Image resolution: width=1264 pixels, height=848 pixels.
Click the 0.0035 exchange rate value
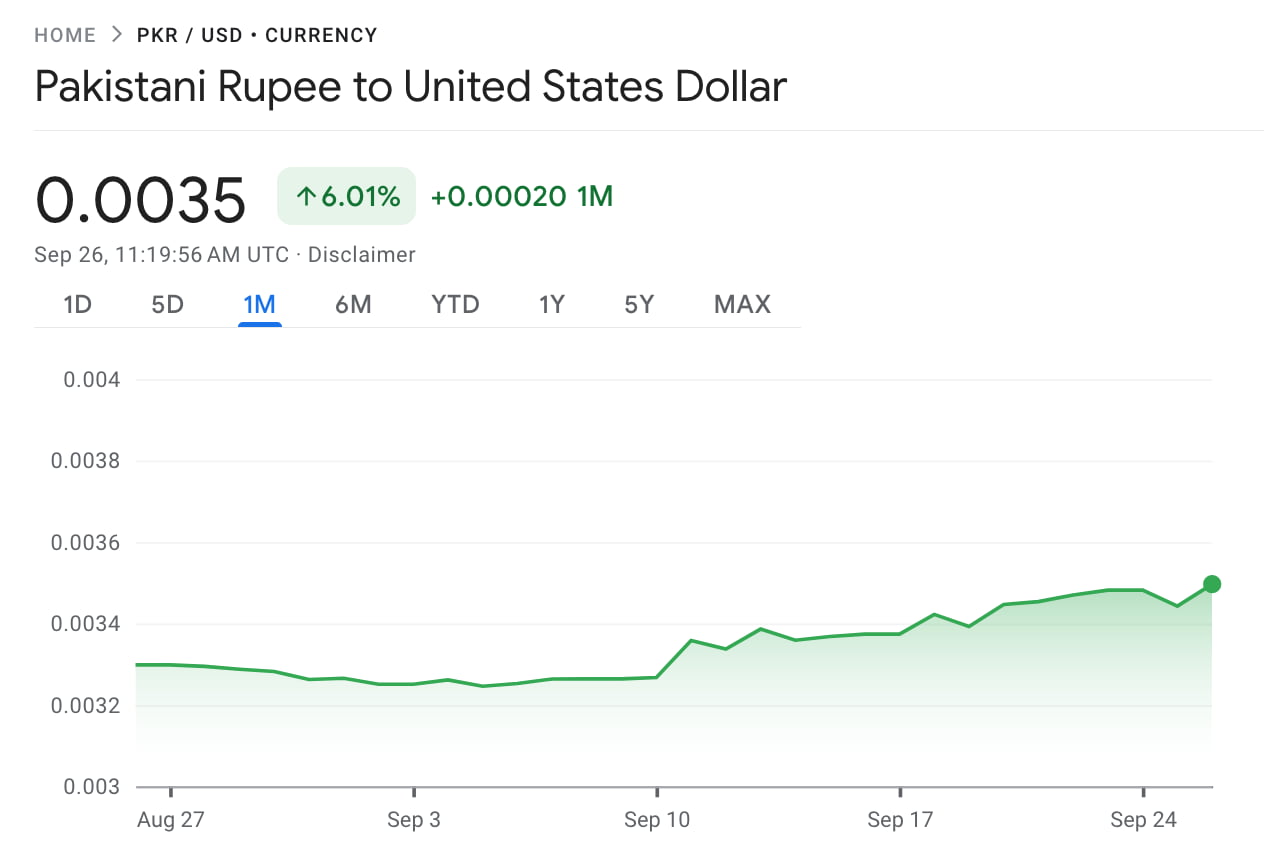click(141, 198)
